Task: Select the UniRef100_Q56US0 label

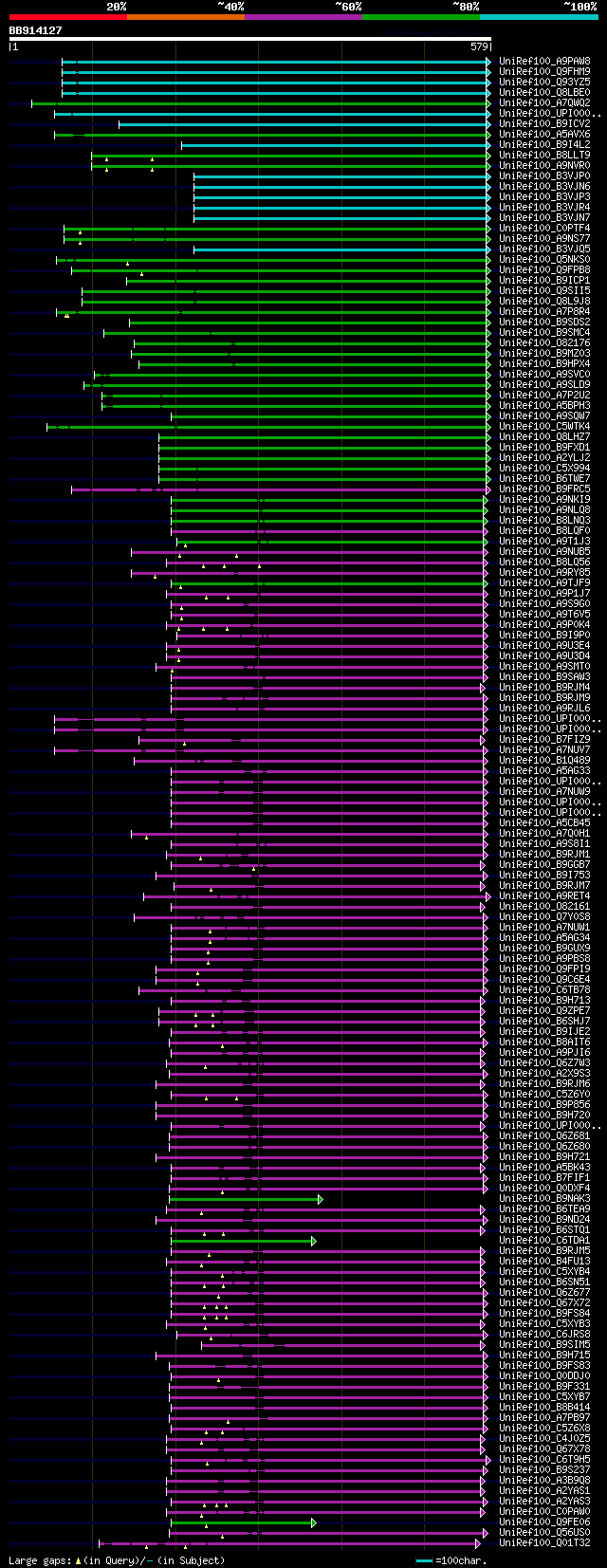Action: (x=544, y=1532)
